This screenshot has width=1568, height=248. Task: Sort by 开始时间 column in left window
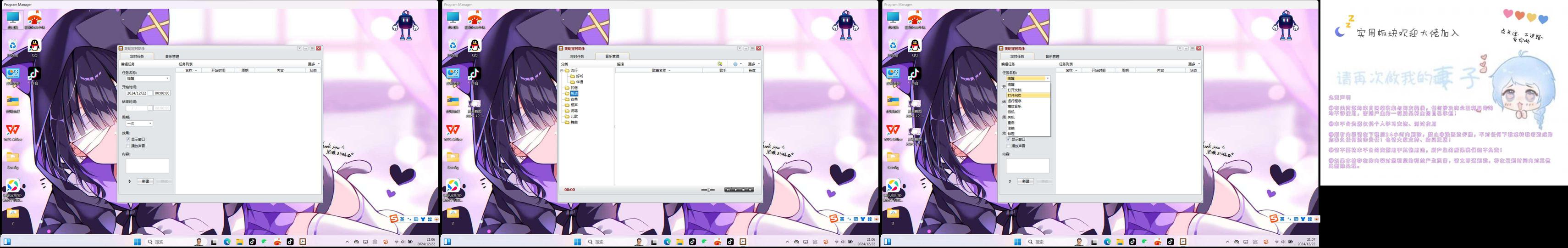coord(219,71)
